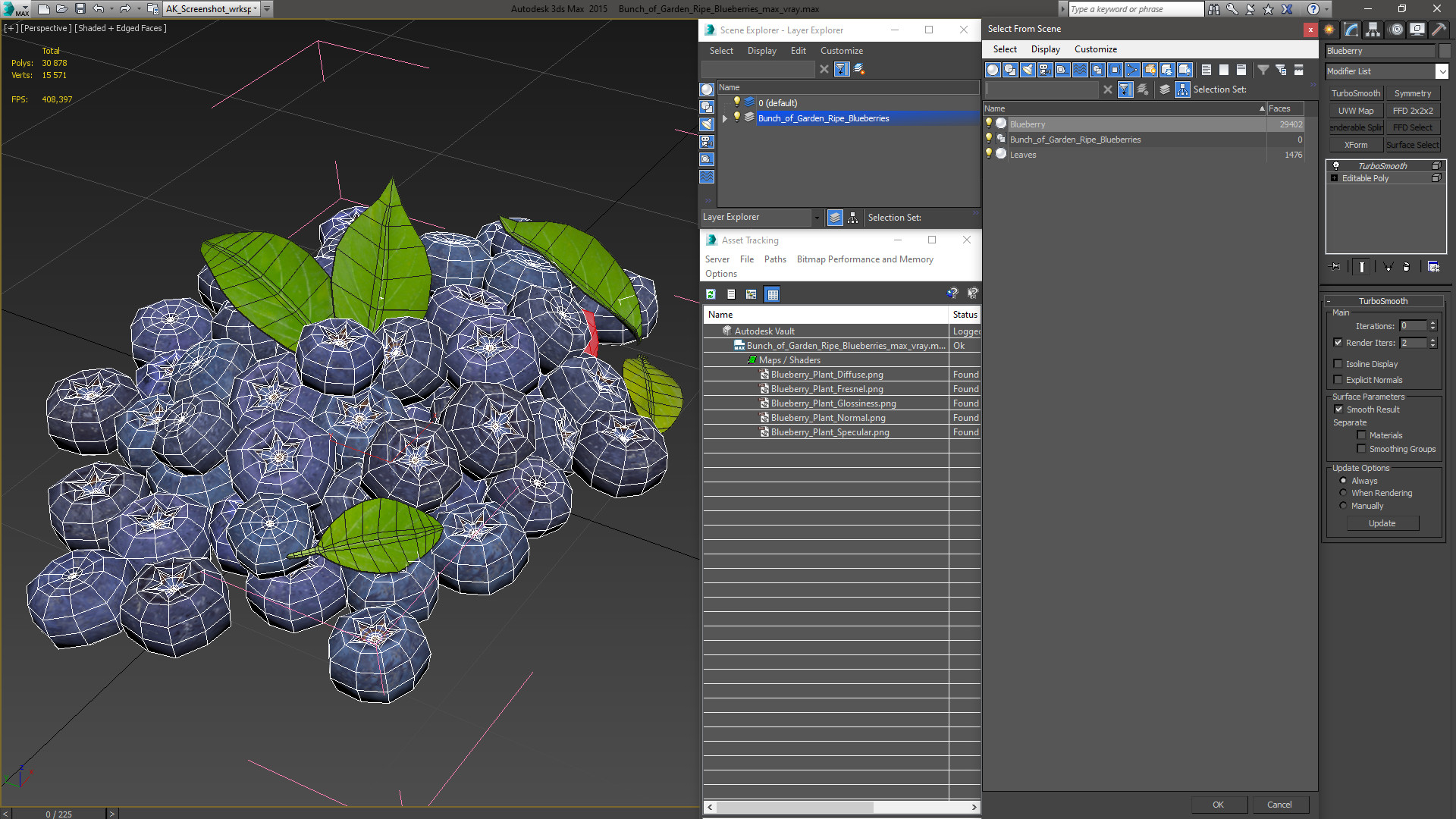
Task: Click the Symmetry modifier button
Action: click(x=1412, y=93)
